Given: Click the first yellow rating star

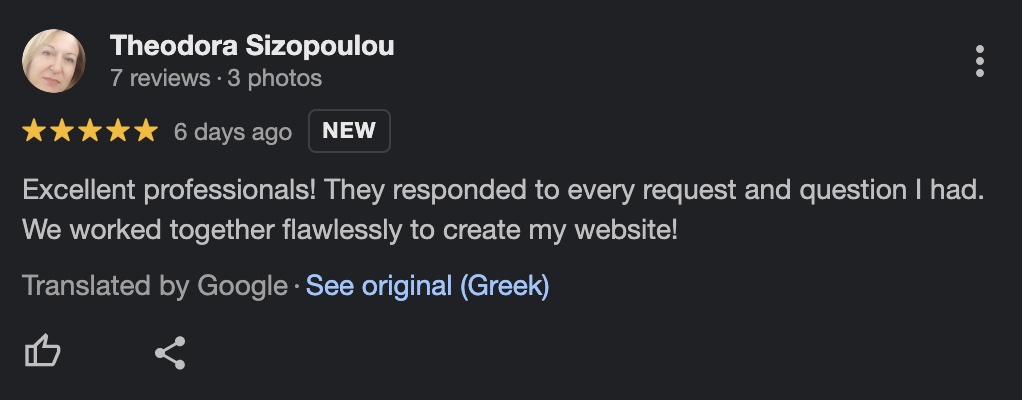Looking at the screenshot, I should 35,131.
